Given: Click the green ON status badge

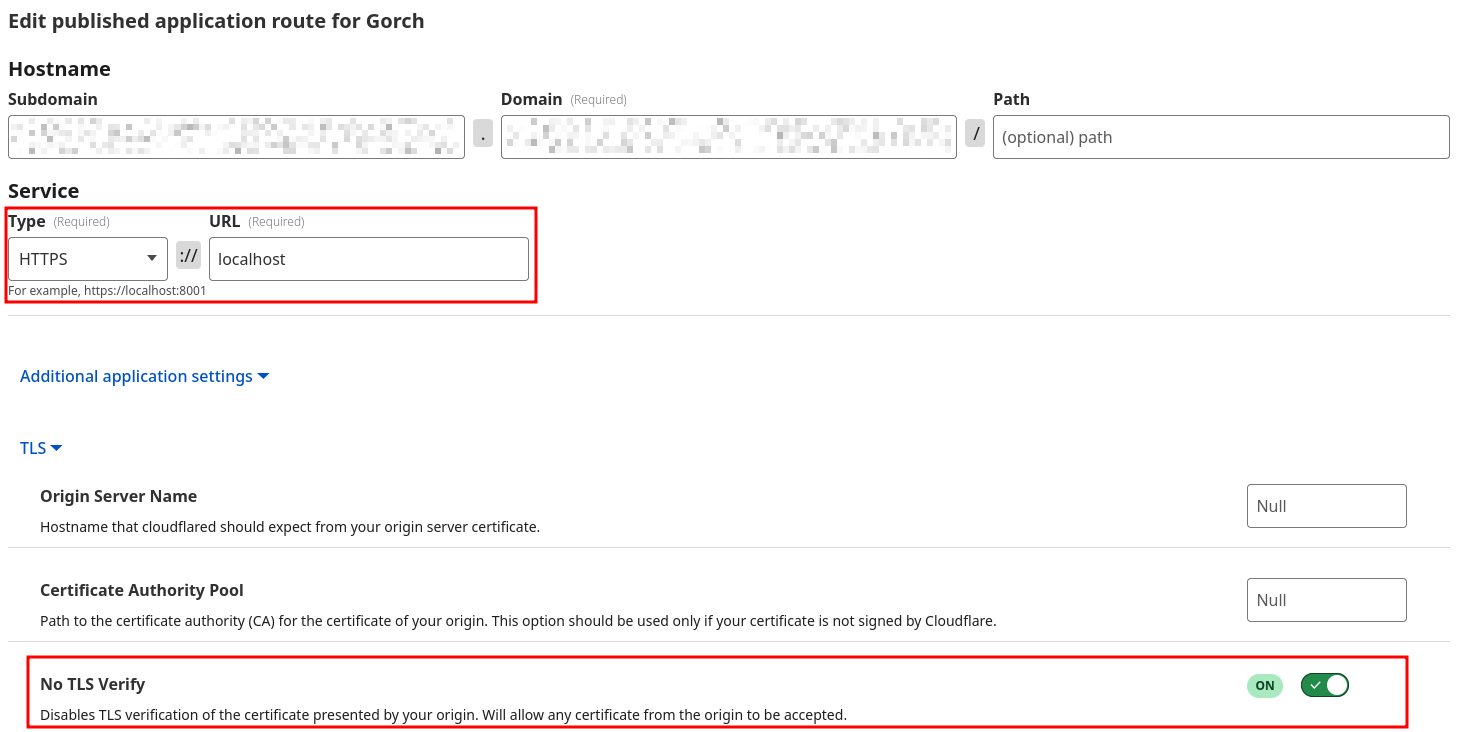Looking at the screenshot, I should coord(1264,685).
